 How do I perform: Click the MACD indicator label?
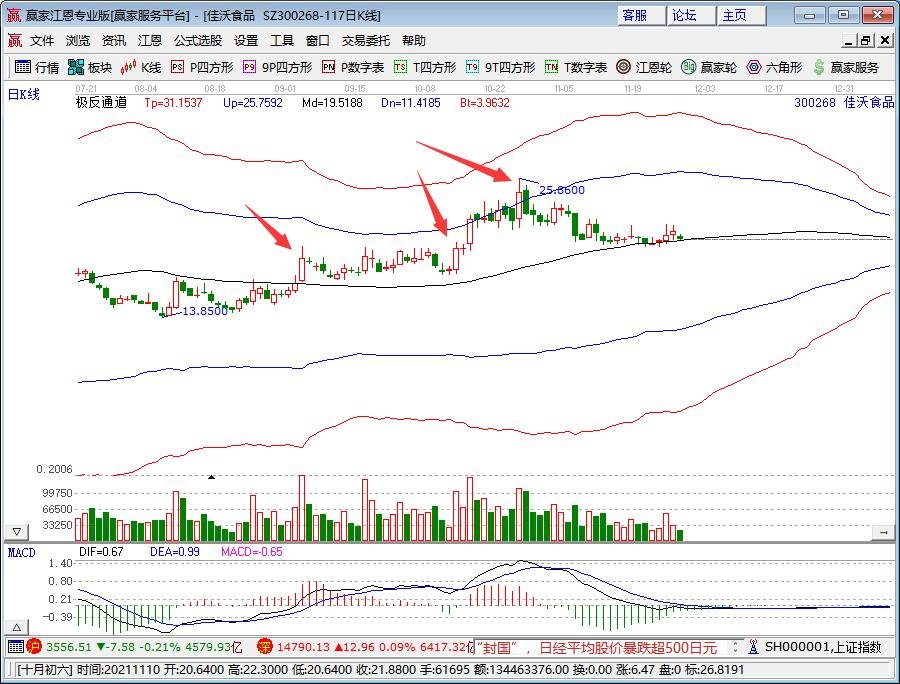[22, 553]
